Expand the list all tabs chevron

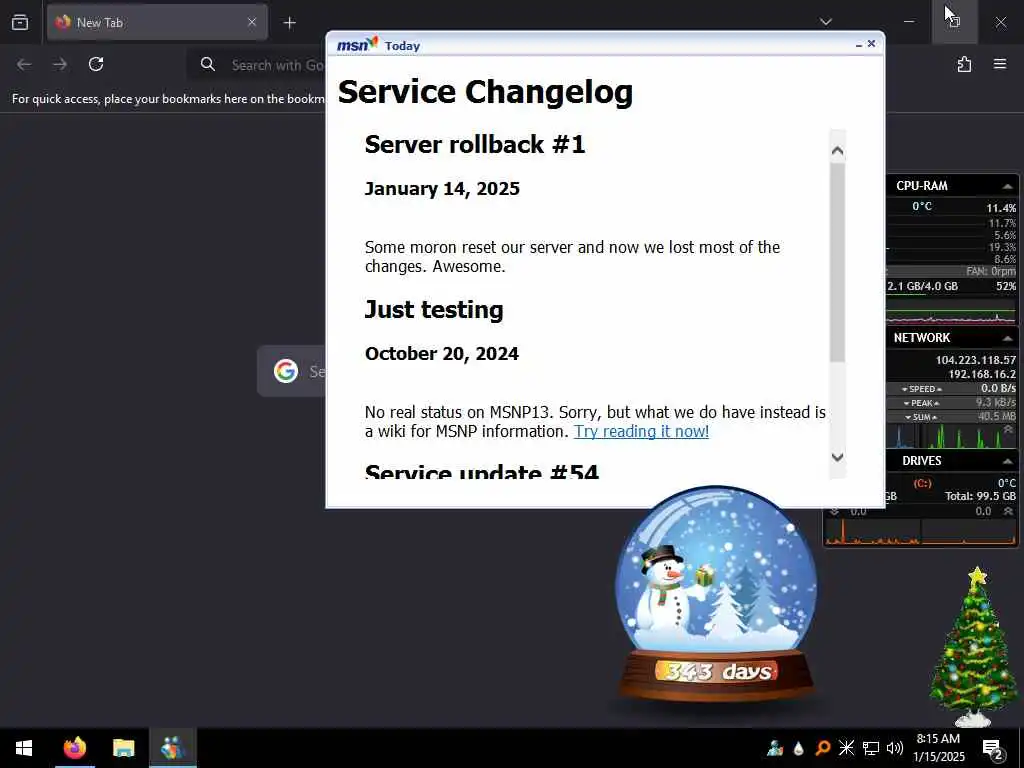point(826,22)
